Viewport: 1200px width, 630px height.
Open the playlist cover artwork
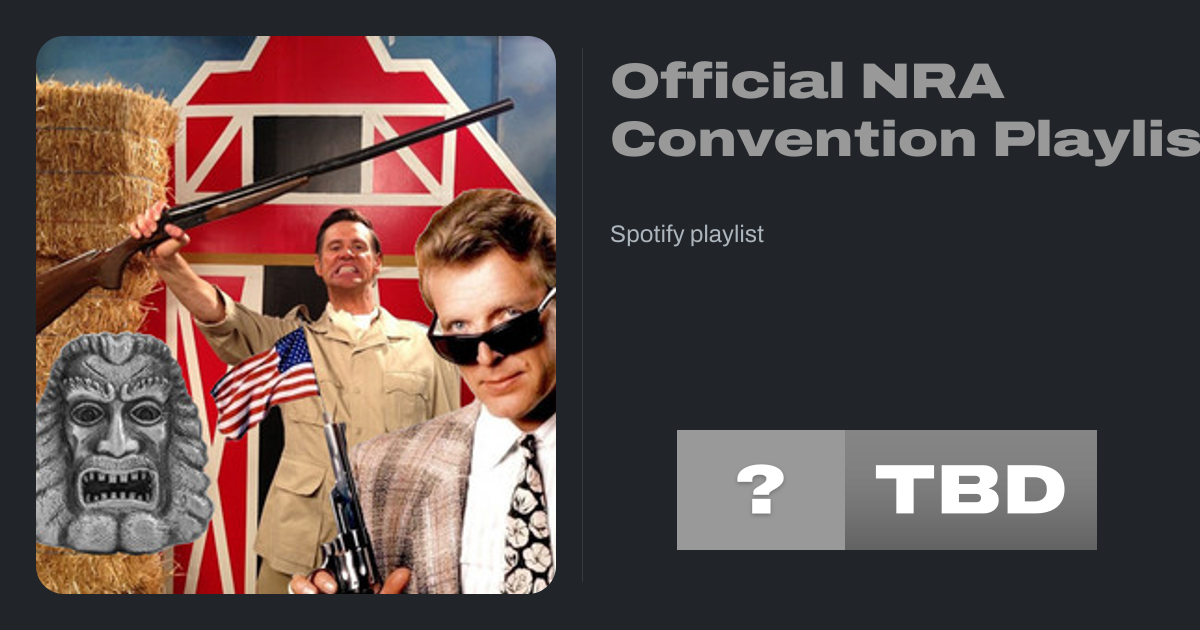coord(296,315)
